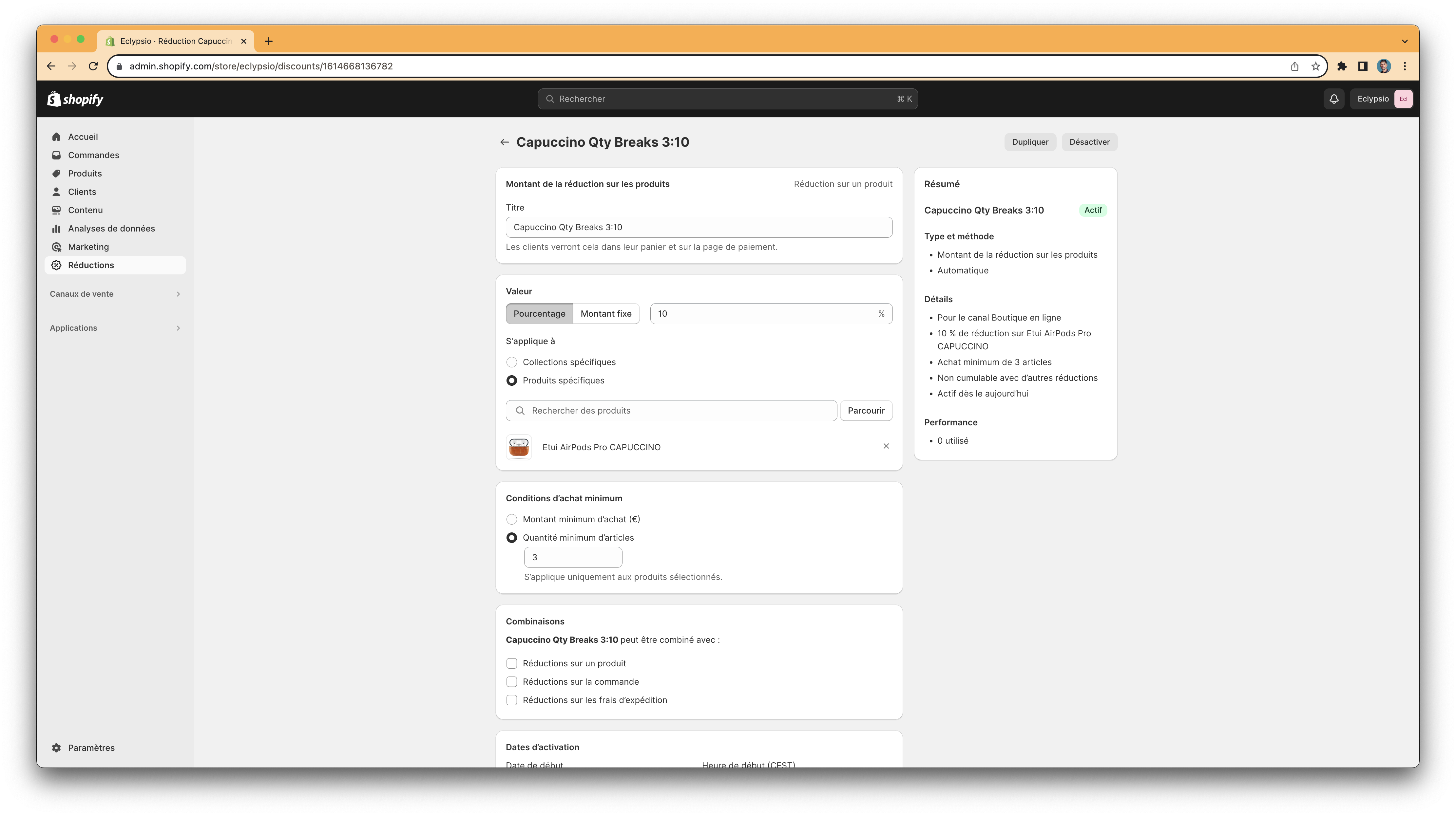Screen dimensions: 1456x816
Task: Click back arrow beside Capuccino Qty Breaks title
Action: click(504, 142)
